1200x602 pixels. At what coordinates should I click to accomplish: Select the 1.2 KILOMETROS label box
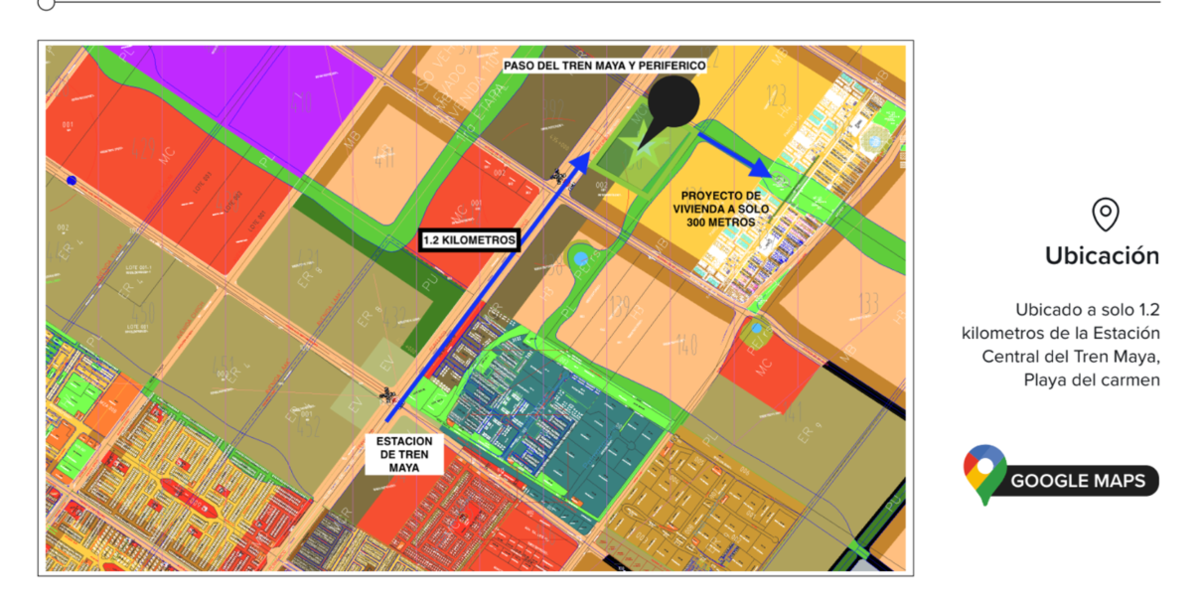pyautogui.click(x=470, y=240)
